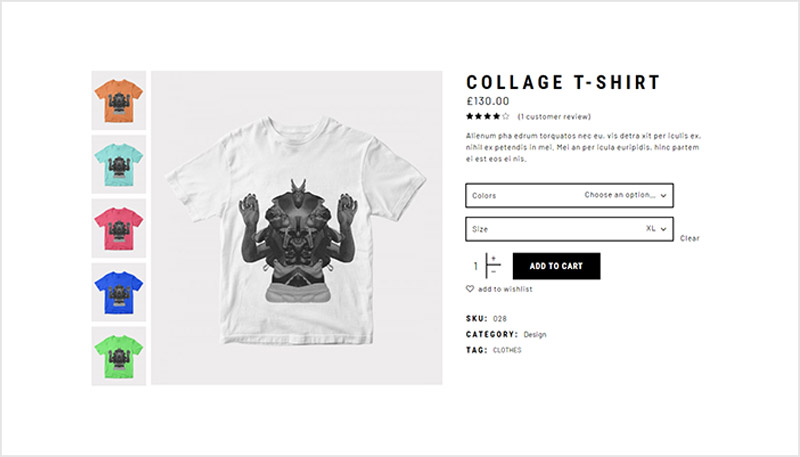800x457 pixels.
Task: Click the star rating icons
Action: [x=487, y=116]
